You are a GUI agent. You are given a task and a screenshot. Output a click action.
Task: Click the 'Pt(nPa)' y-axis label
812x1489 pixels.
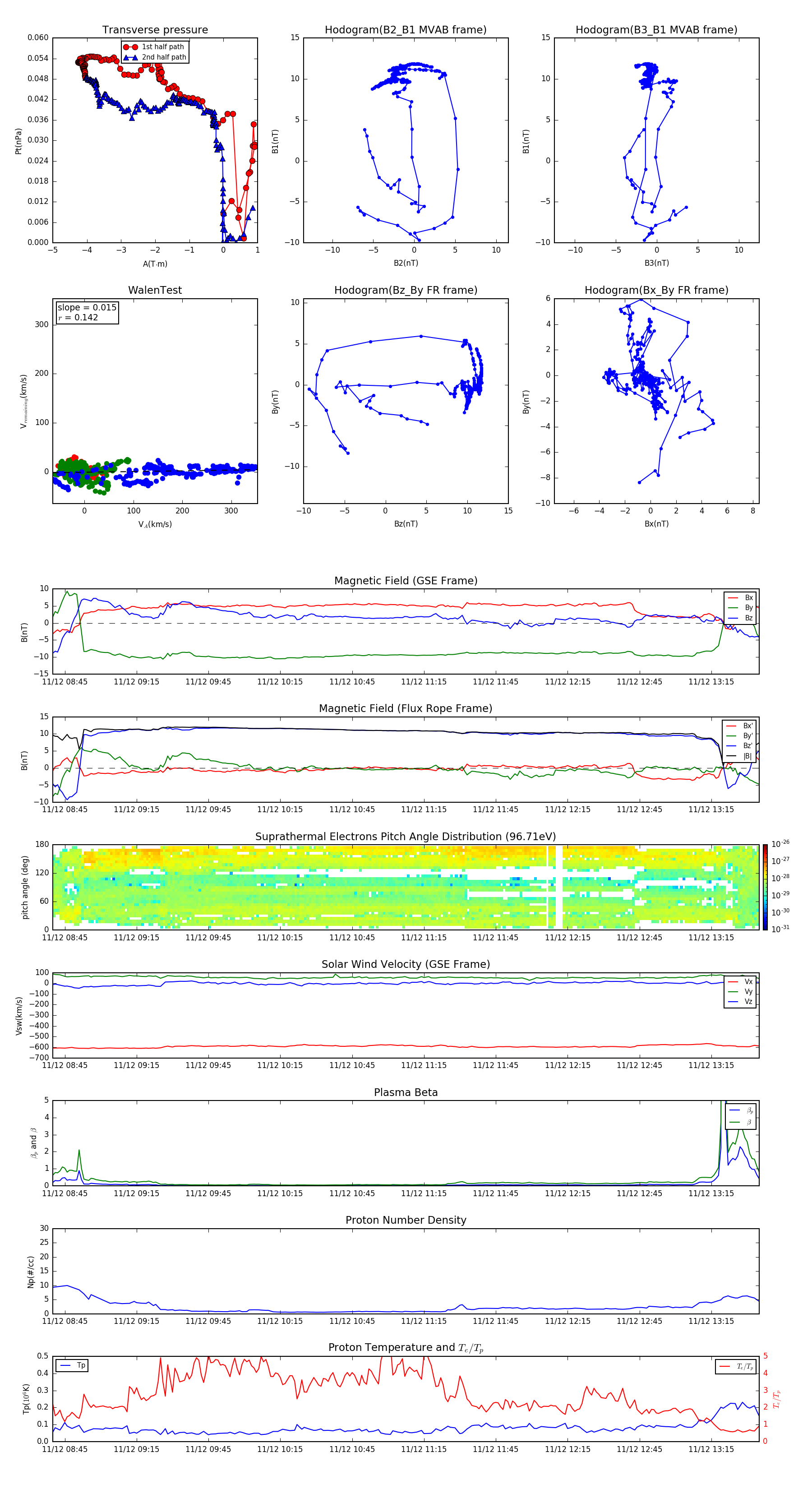tap(18, 141)
